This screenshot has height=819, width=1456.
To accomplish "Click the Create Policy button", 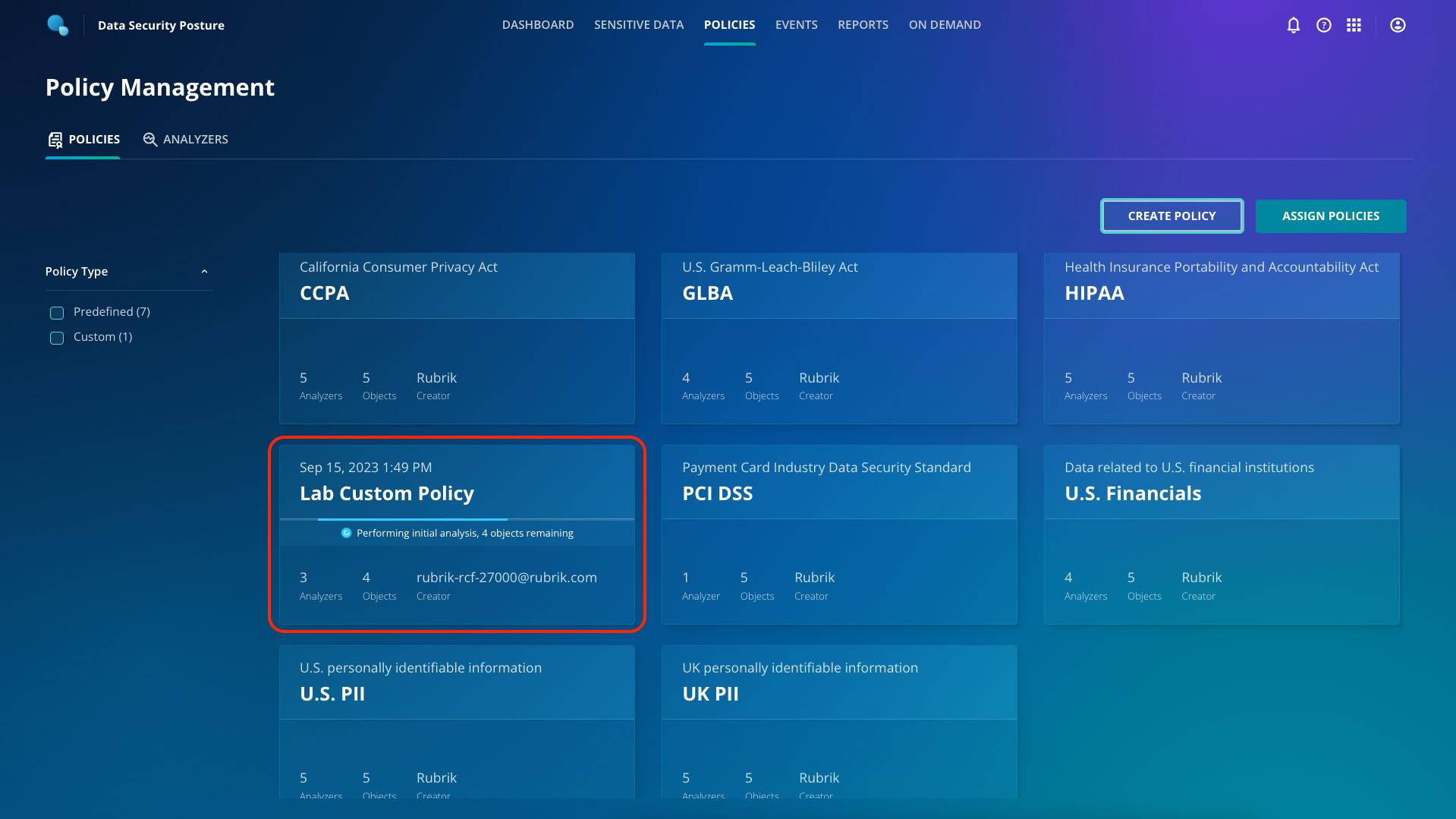I will [1171, 216].
